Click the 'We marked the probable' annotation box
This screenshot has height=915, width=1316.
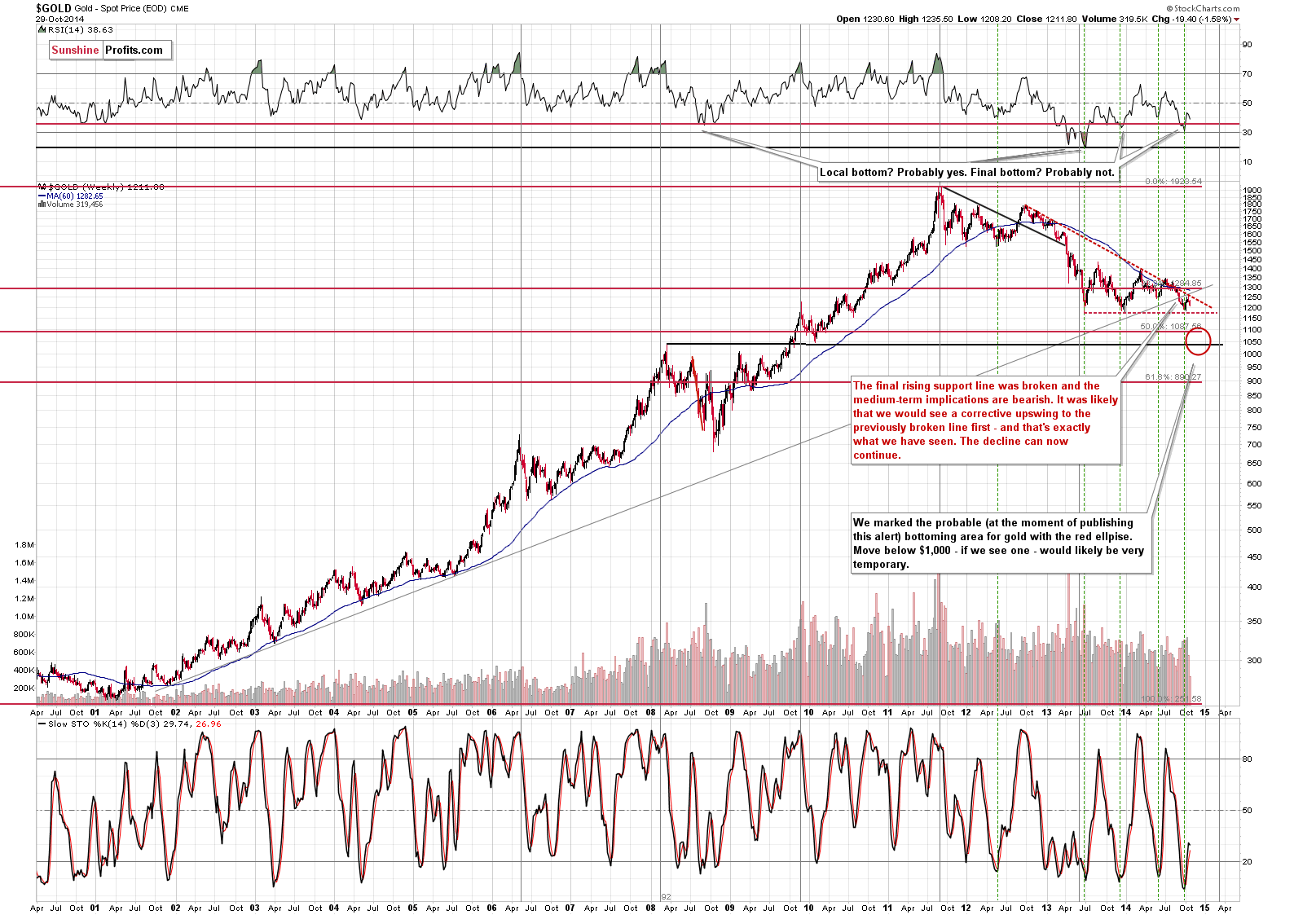coord(1001,543)
